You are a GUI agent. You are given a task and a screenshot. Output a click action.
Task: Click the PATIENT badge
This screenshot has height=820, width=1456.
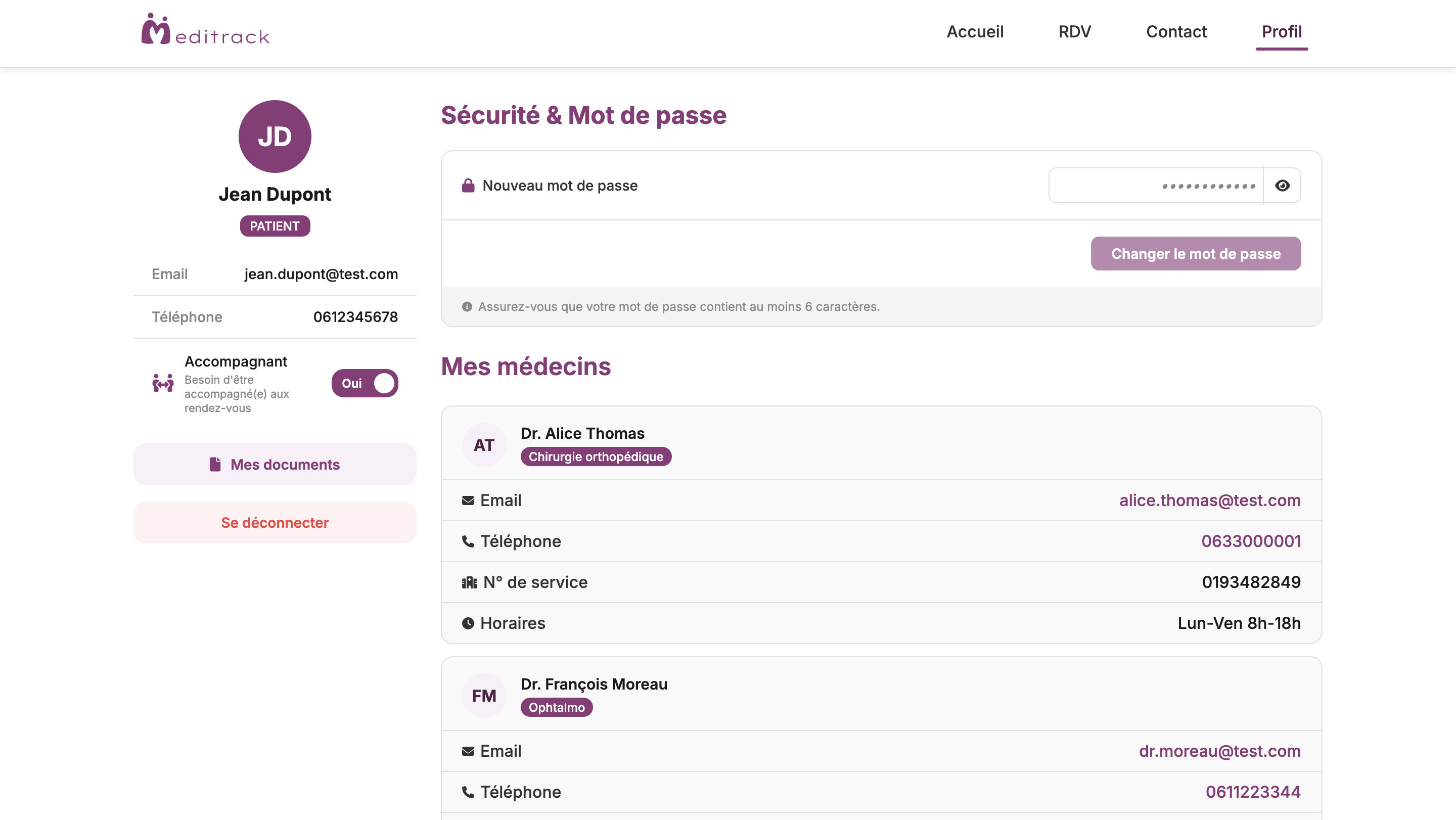tap(275, 226)
